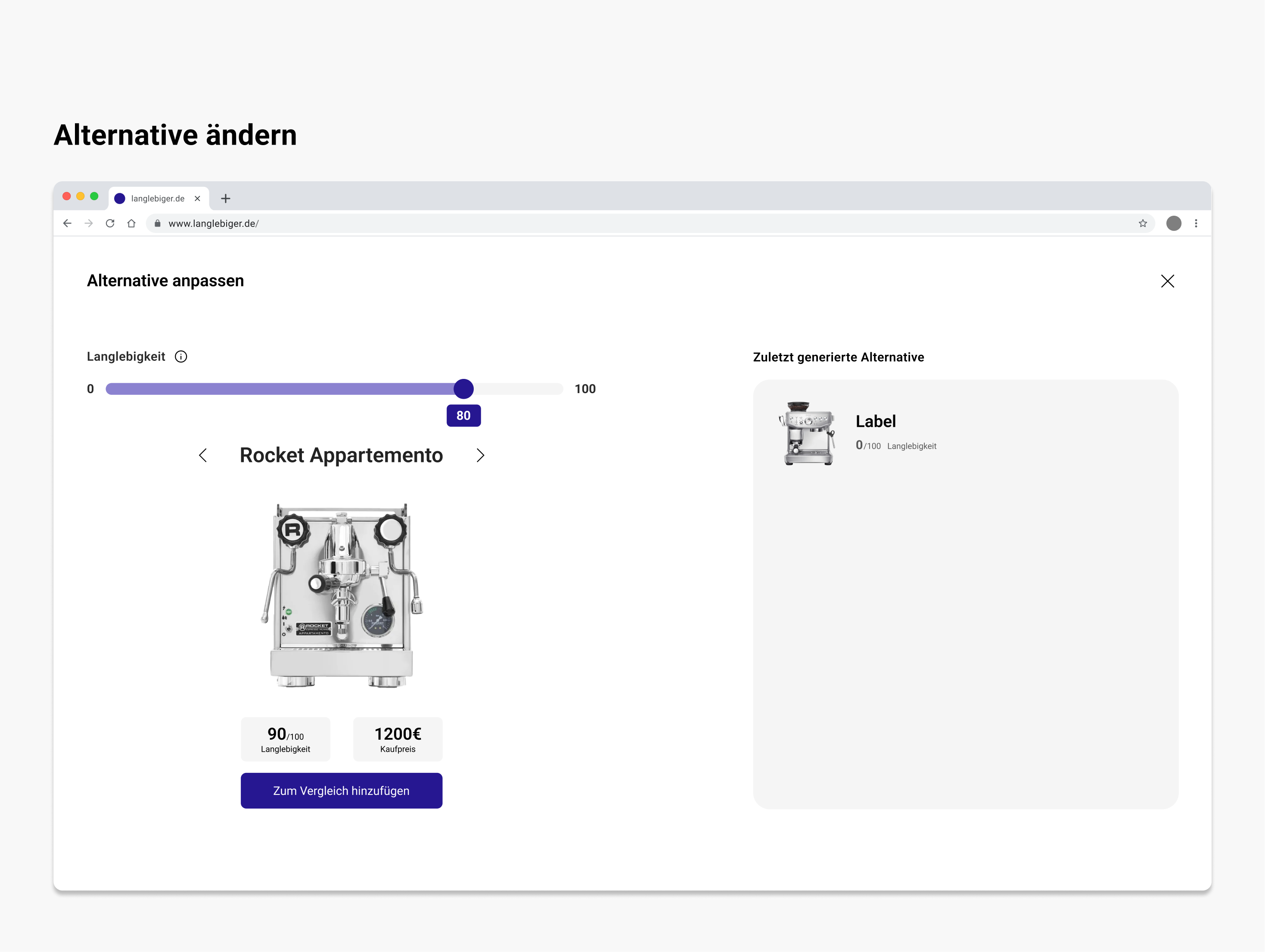Click the browser forward arrow
Image resolution: width=1265 pixels, height=952 pixels.
pyautogui.click(x=89, y=223)
